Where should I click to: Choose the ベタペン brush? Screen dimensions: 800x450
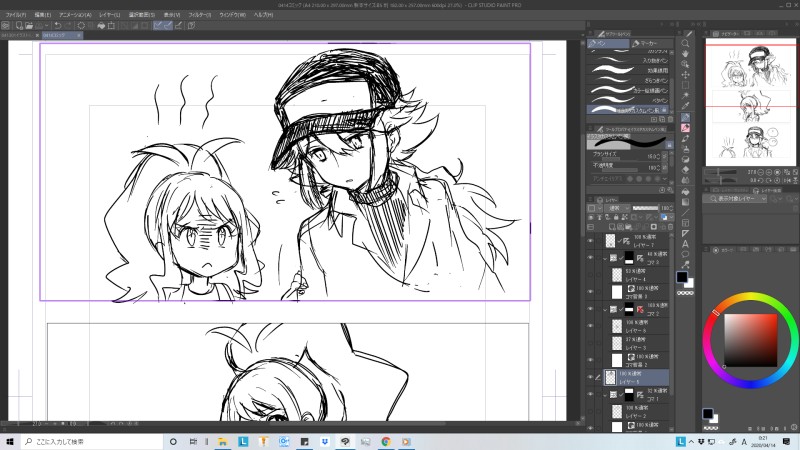[x=629, y=101]
